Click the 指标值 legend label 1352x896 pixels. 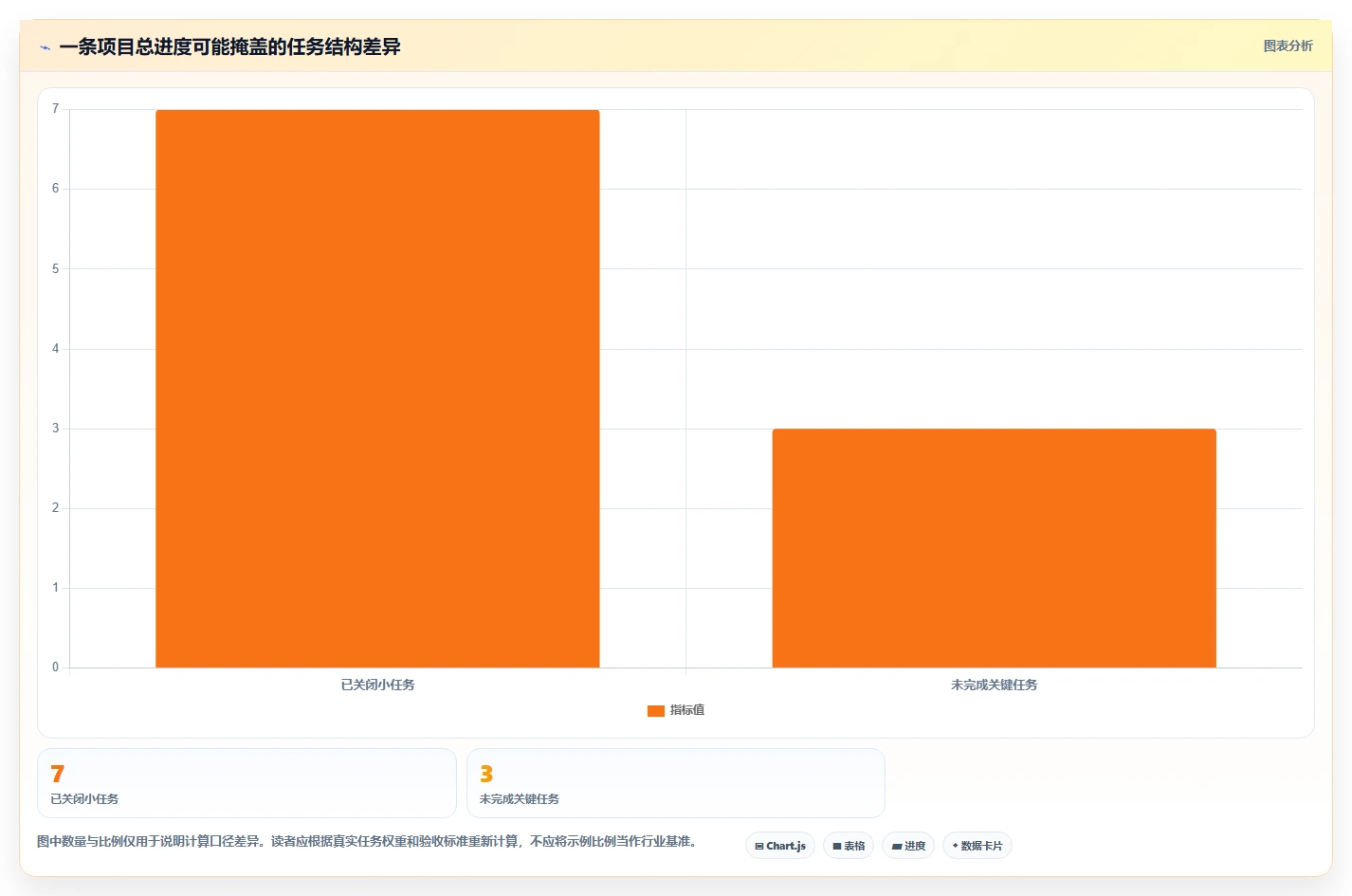tap(687, 710)
